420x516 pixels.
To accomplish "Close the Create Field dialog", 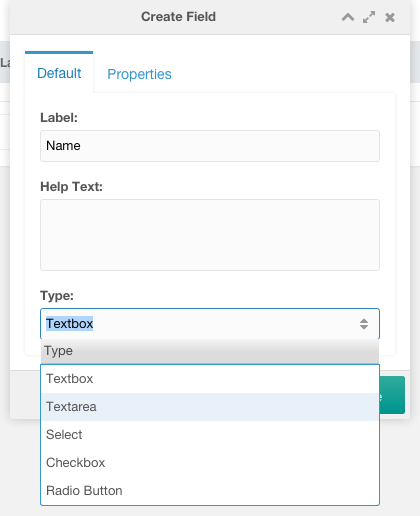I will (x=390, y=17).
